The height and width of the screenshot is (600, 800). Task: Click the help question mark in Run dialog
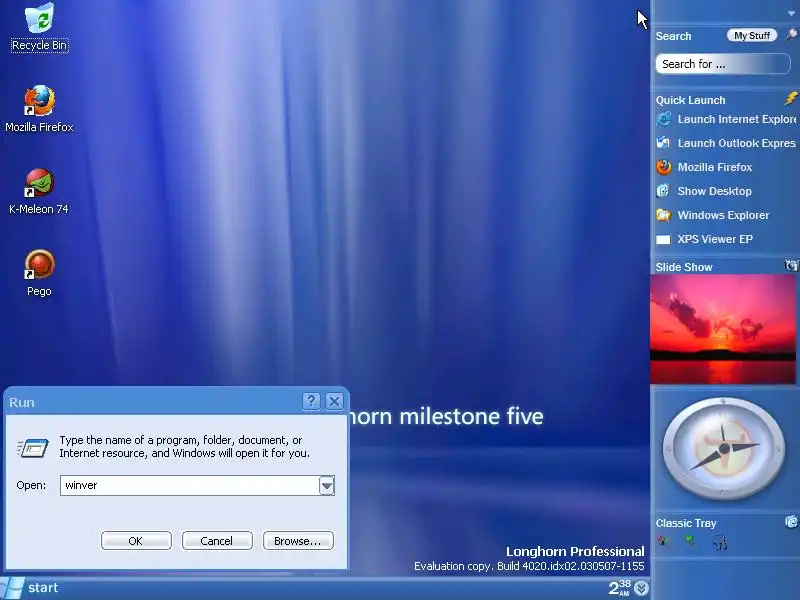tap(311, 402)
